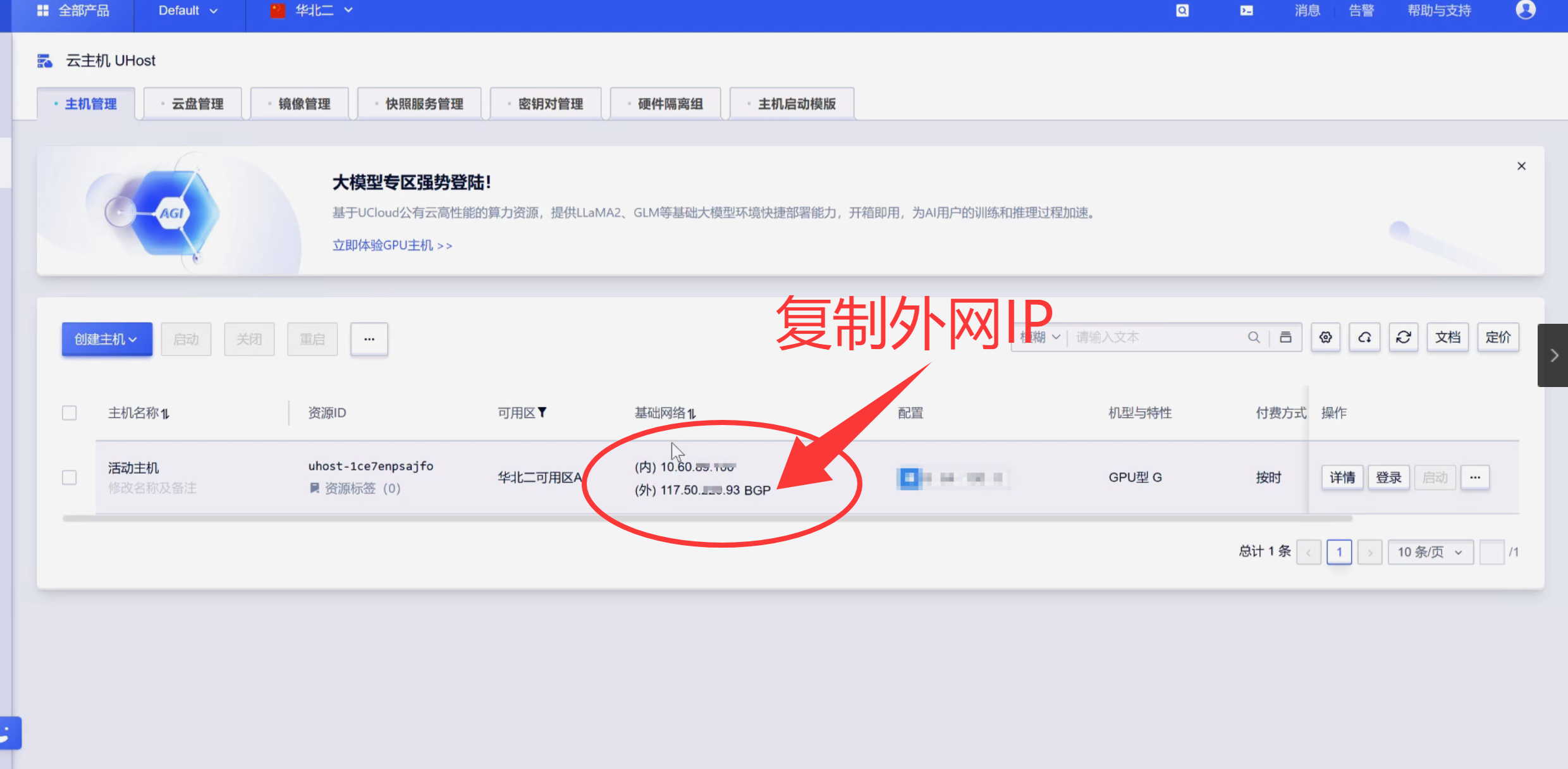Open the 10 条/页 page size dropdown
The width and height of the screenshot is (1568, 769).
click(x=1430, y=552)
